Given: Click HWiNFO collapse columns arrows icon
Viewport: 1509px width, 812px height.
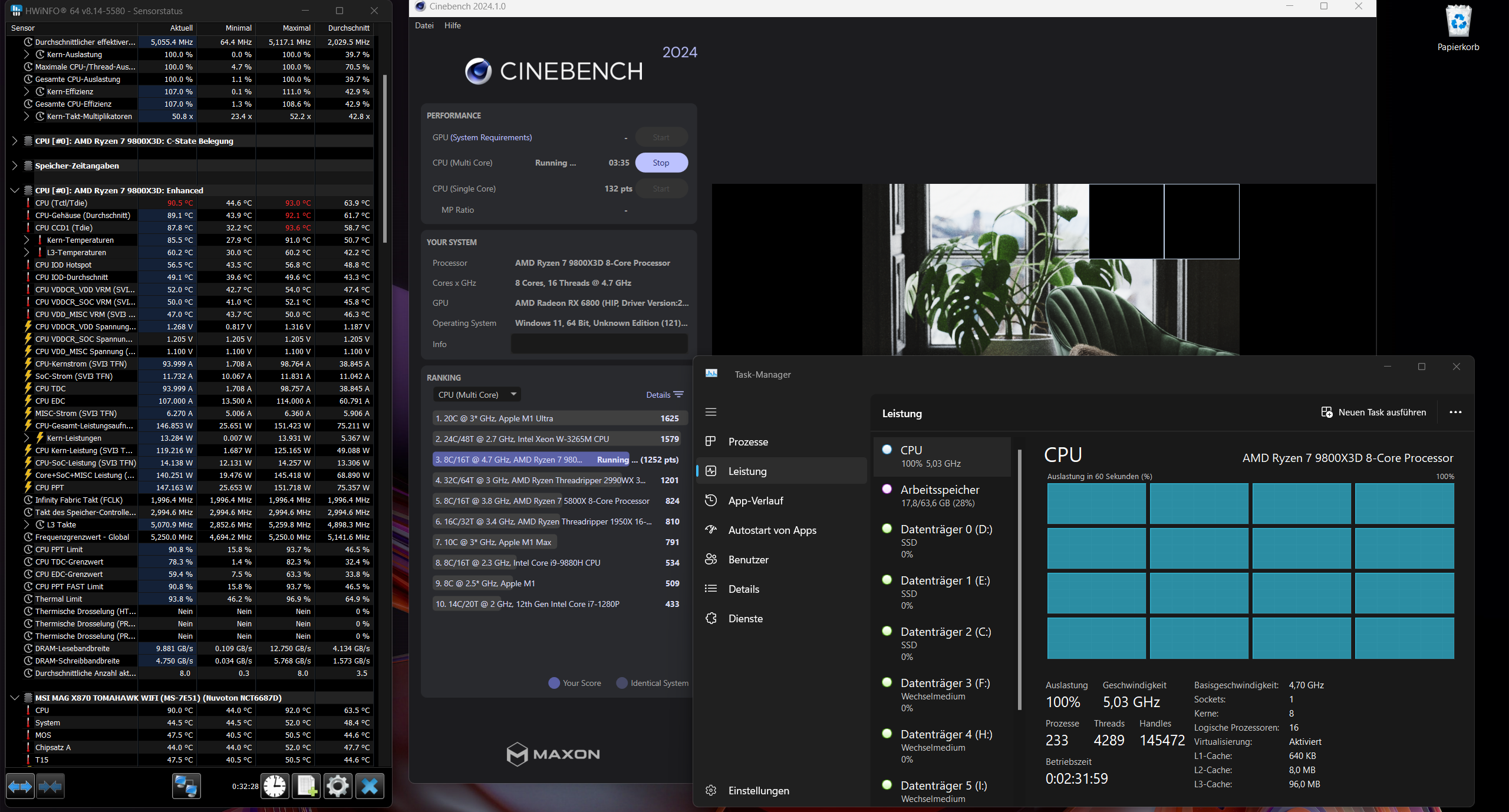Looking at the screenshot, I should (50, 786).
